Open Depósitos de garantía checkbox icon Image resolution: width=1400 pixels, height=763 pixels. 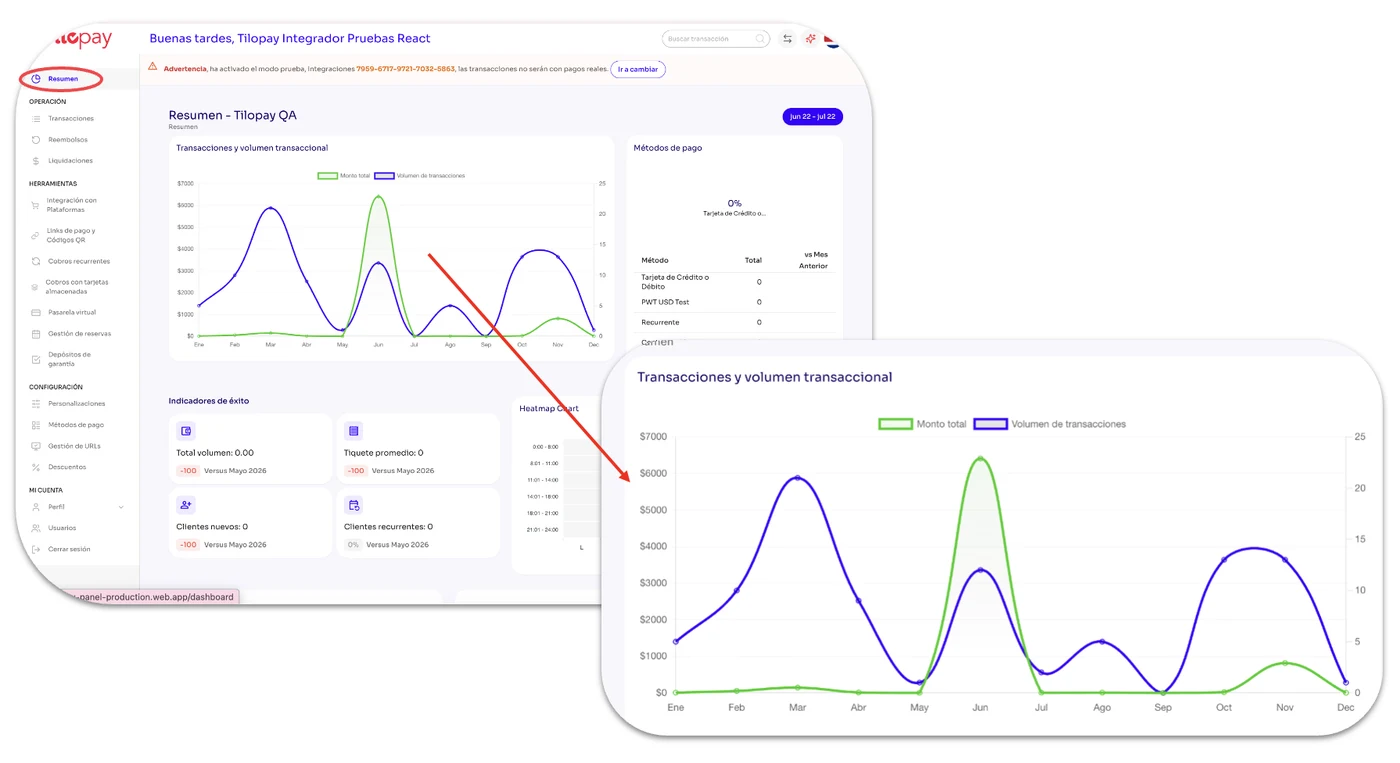tap(36, 359)
